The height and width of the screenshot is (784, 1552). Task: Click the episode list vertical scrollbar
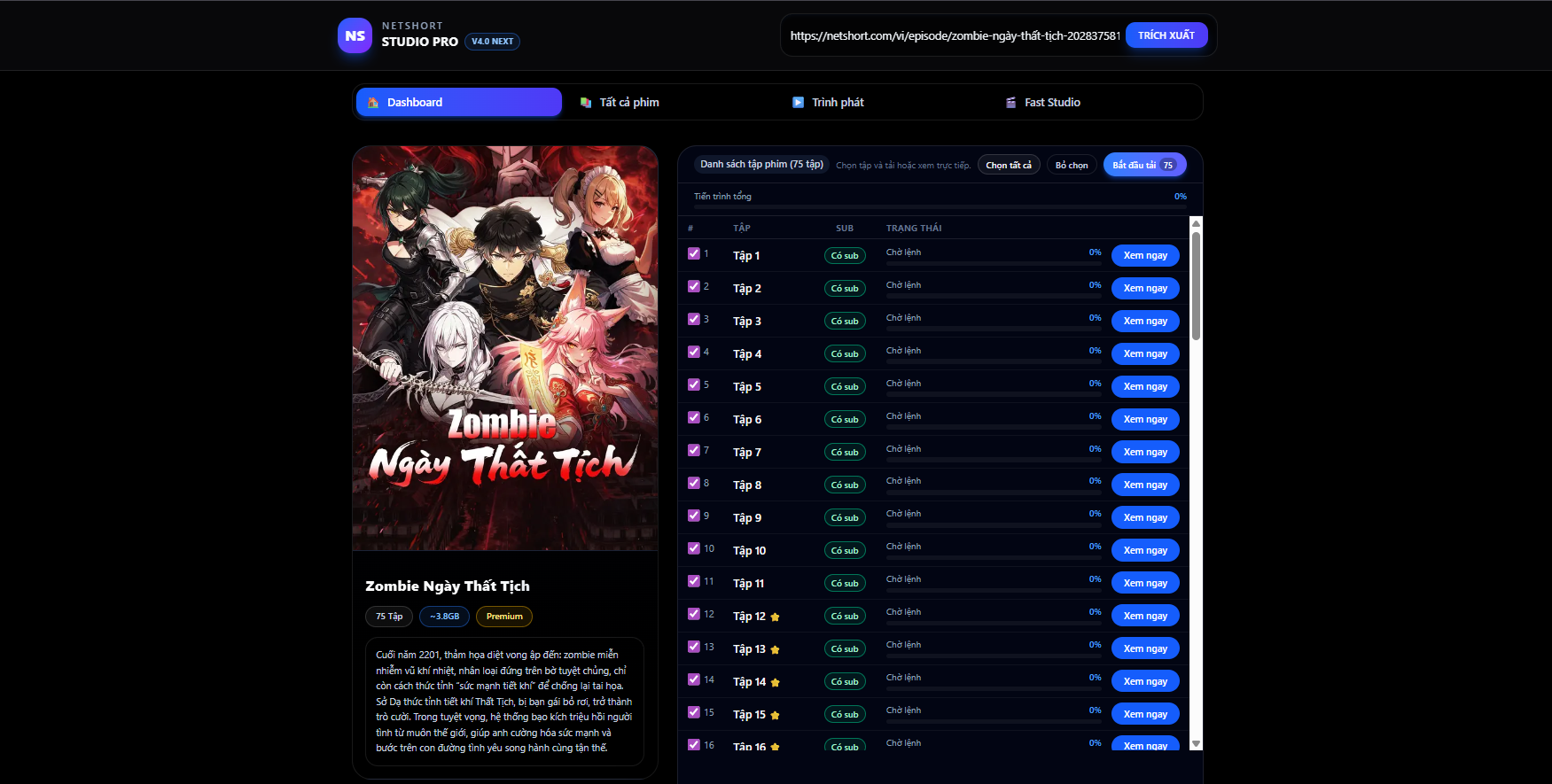click(1196, 286)
